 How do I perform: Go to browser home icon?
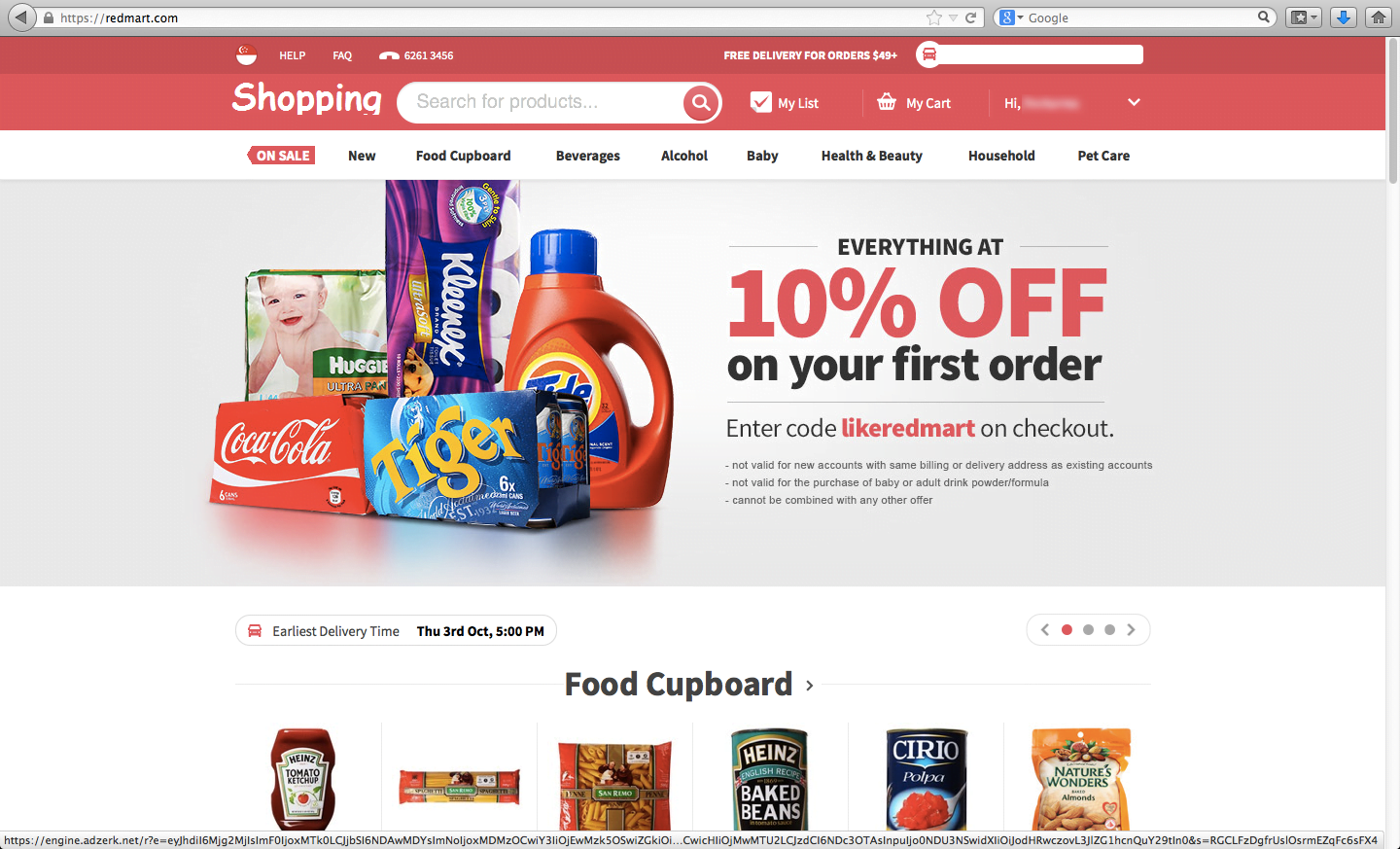coord(1379,18)
